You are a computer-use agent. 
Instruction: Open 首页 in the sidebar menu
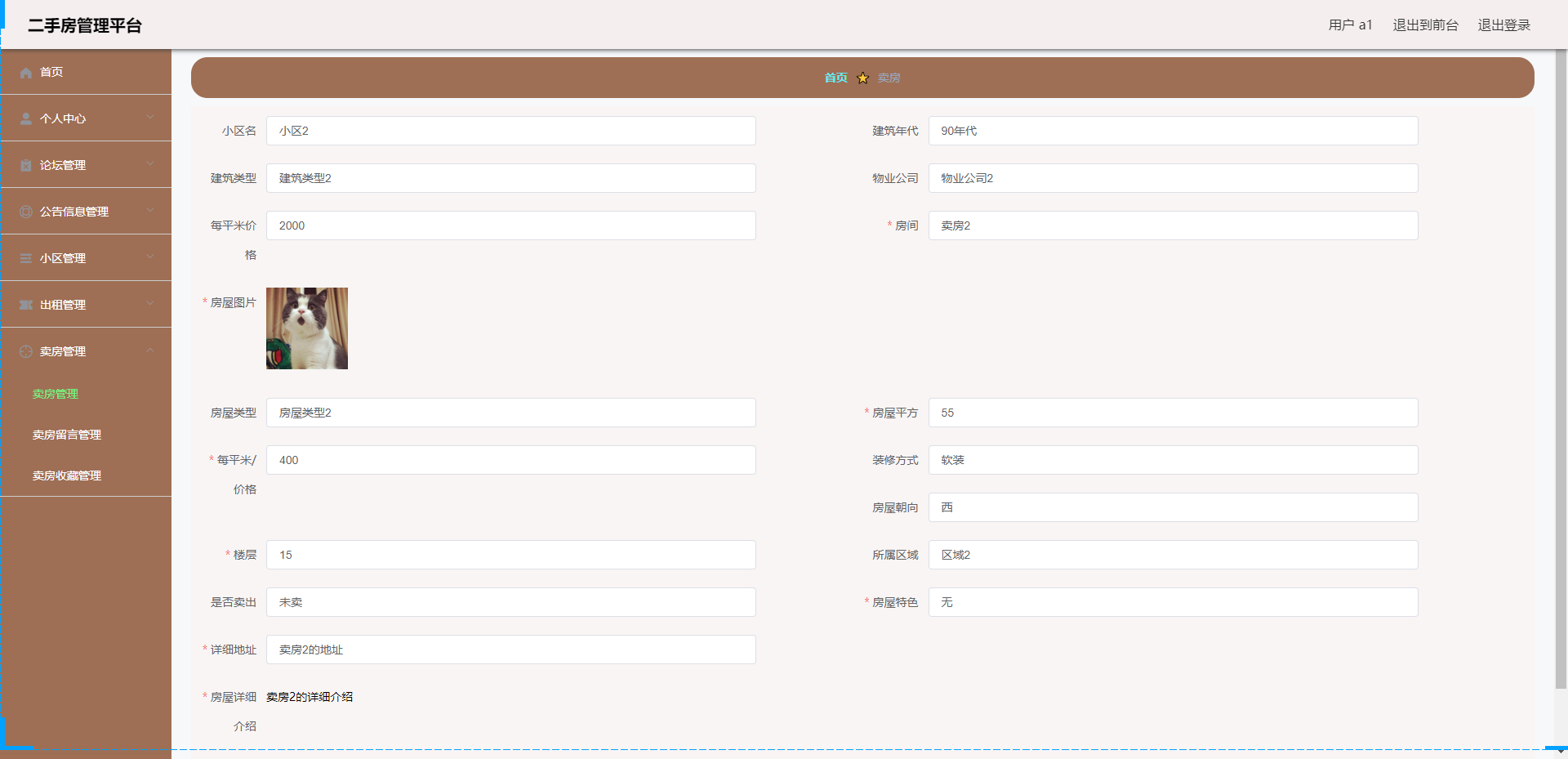[x=86, y=72]
